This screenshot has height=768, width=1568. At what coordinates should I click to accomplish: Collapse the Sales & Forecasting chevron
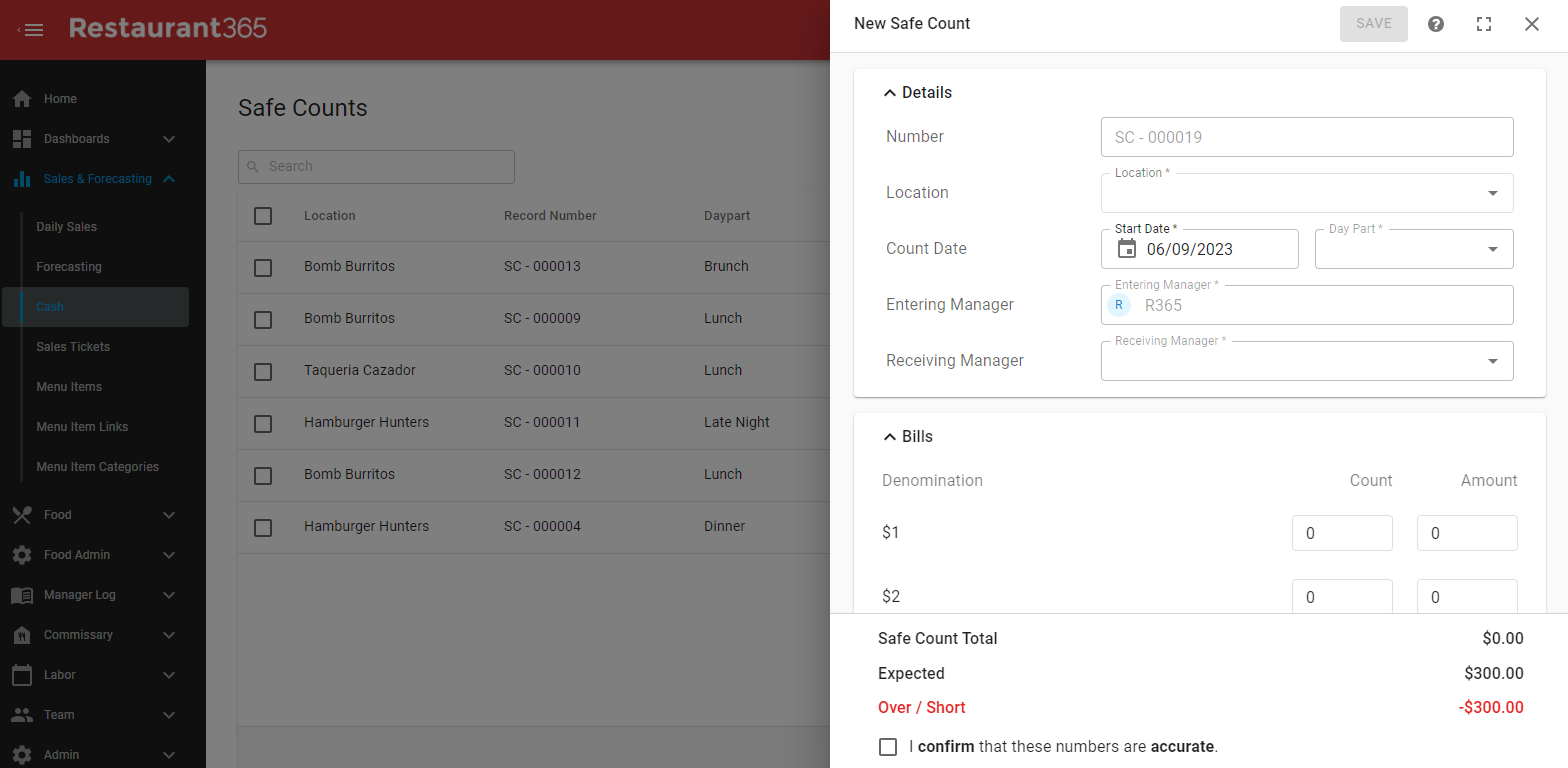coord(169,179)
